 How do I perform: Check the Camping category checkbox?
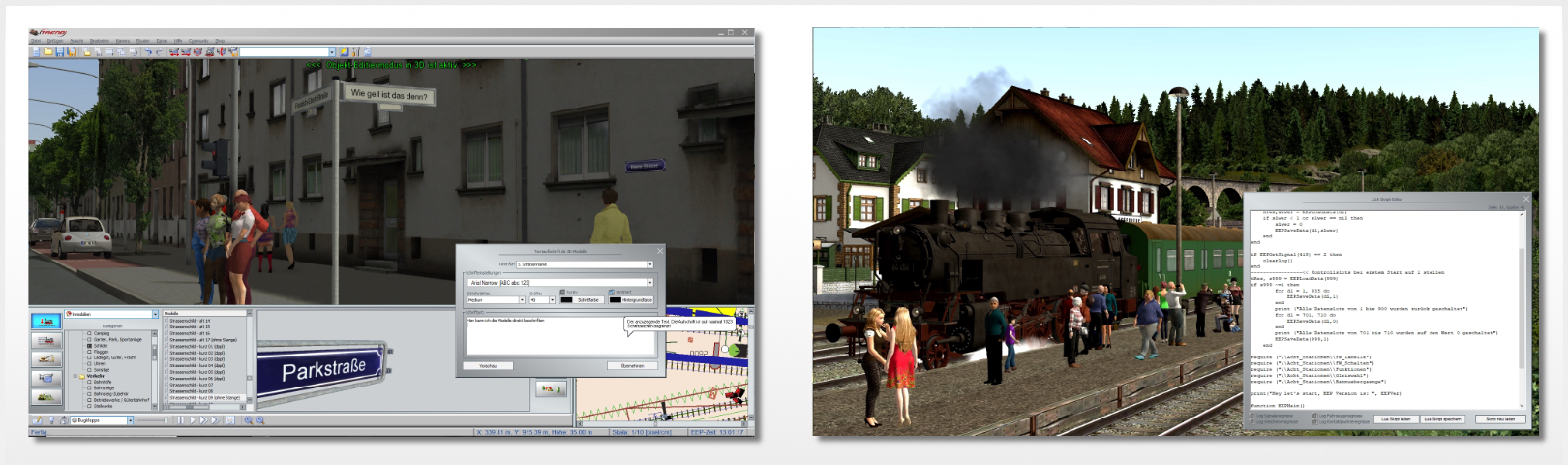[89, 333]
